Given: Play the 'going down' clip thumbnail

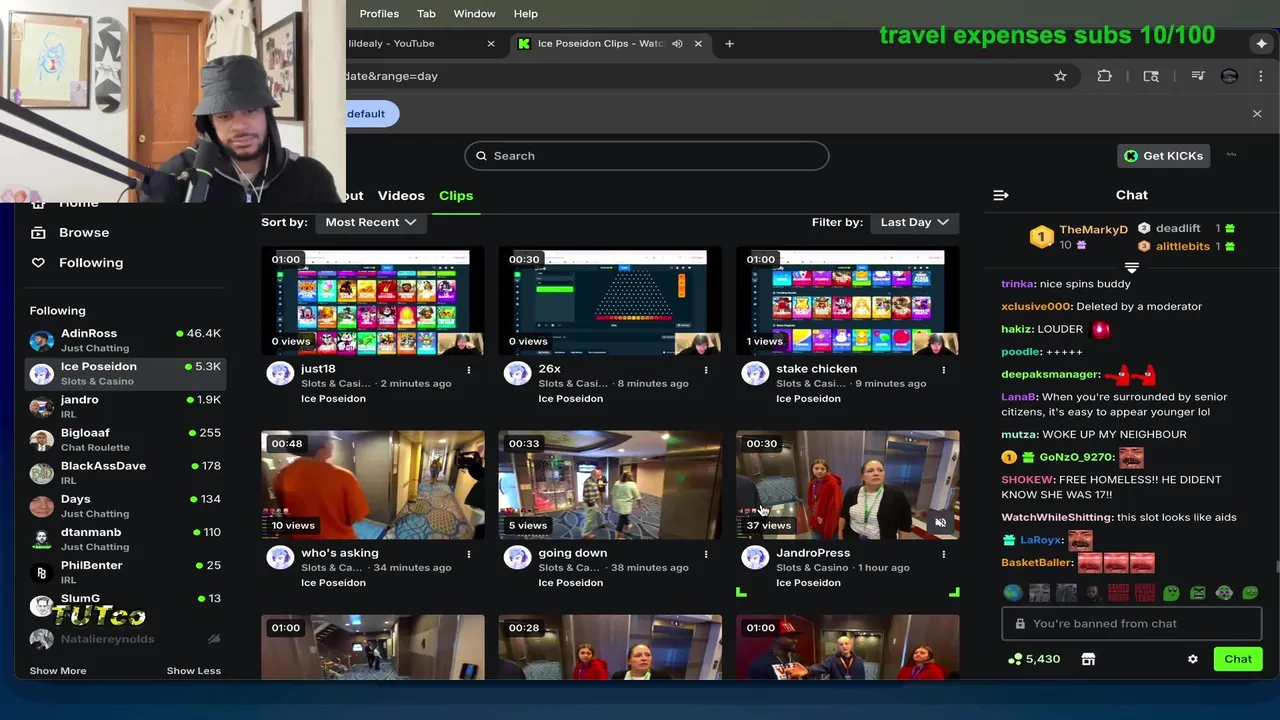Looking at the screenshot, I should tap(610, 485).
